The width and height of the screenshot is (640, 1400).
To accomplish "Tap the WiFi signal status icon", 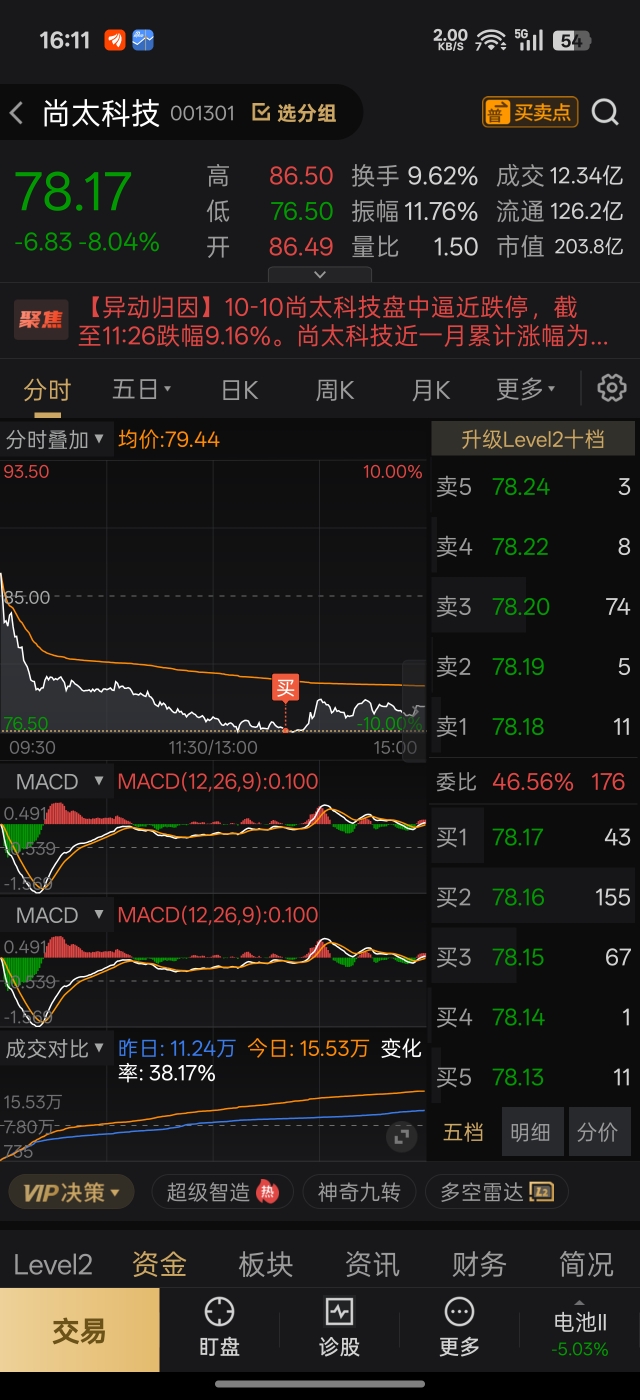I will point(489,40).
